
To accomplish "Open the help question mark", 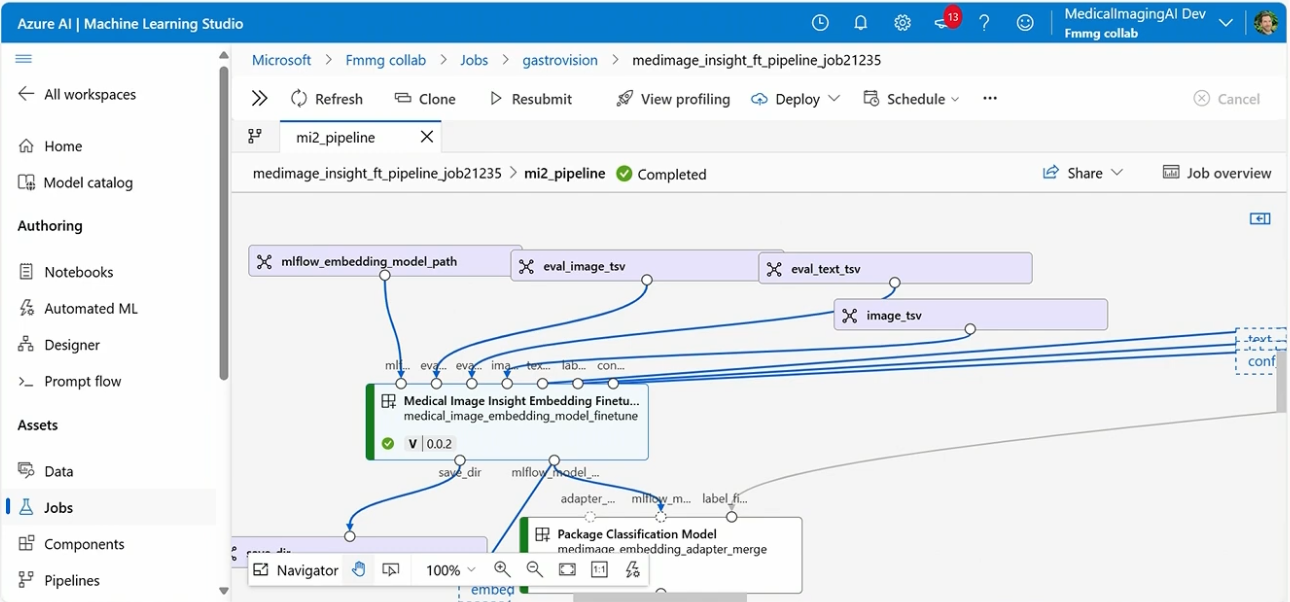I will point(984,23).
